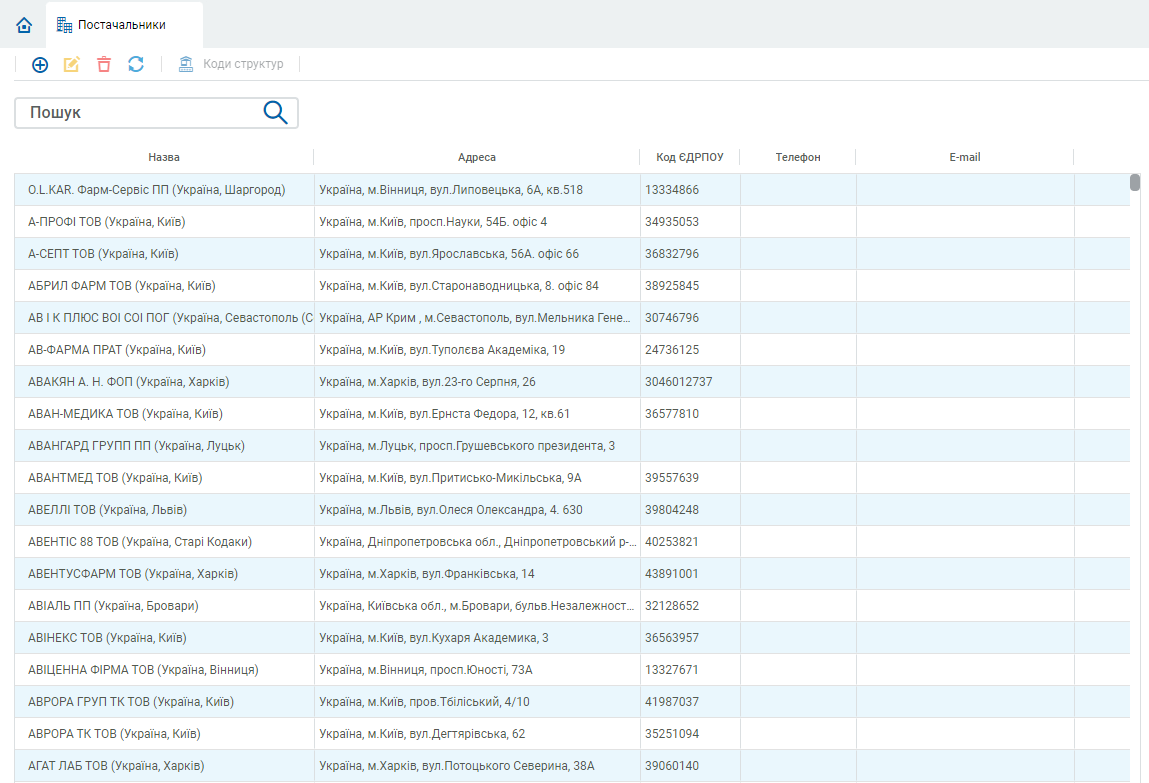Viewport: 1149px width, 783px height.
Task: Click ЄДРПОУ code 43891001
Action: coord(672,574)
